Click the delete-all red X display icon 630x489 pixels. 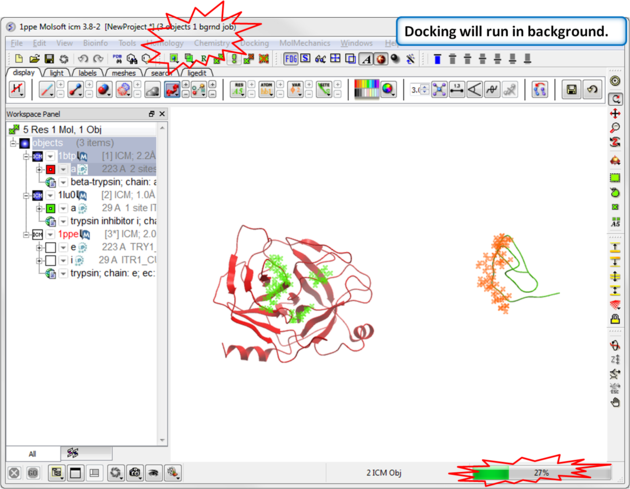17,90
